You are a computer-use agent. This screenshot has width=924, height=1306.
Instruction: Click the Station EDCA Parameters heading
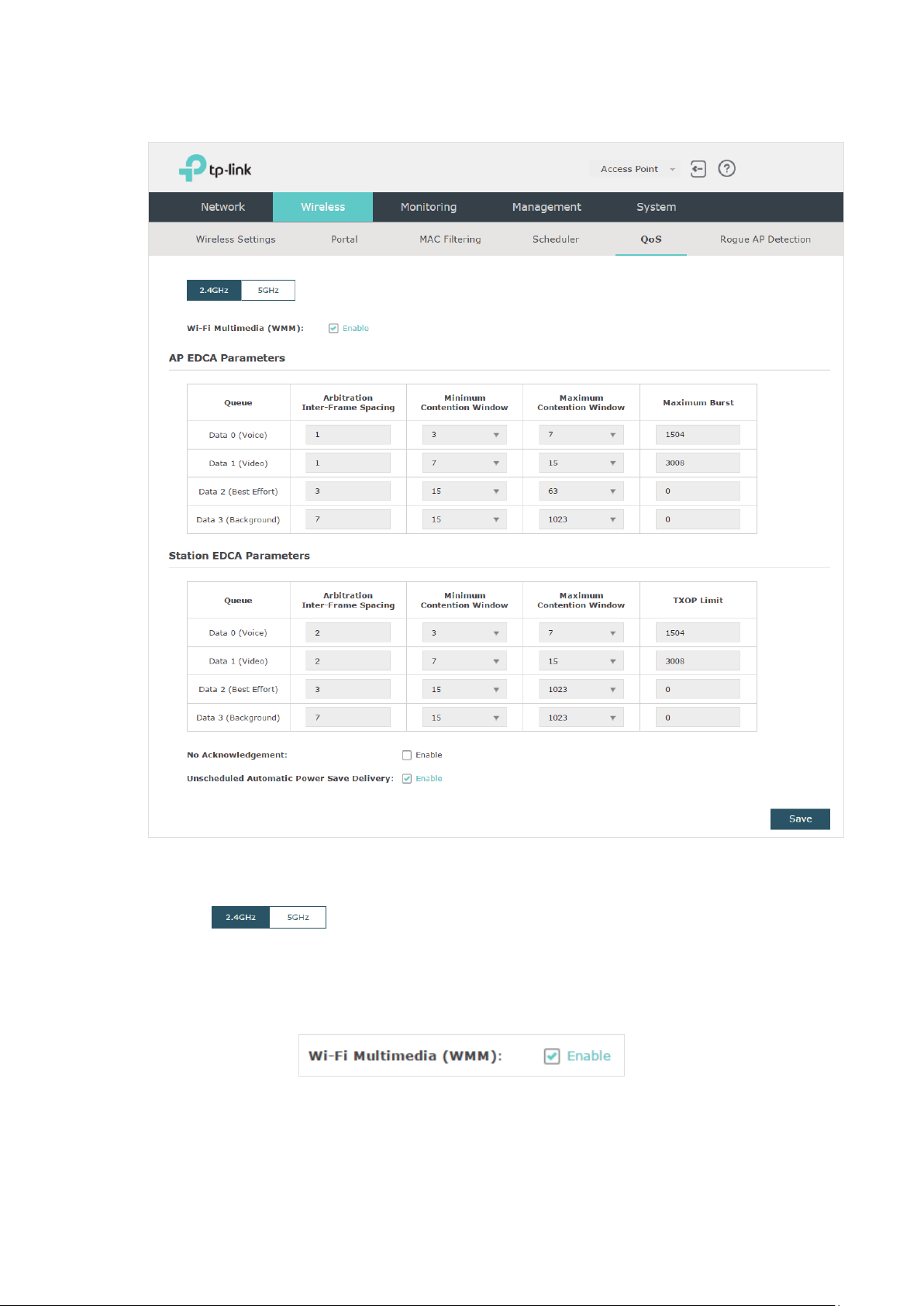[x=240, y=556]
